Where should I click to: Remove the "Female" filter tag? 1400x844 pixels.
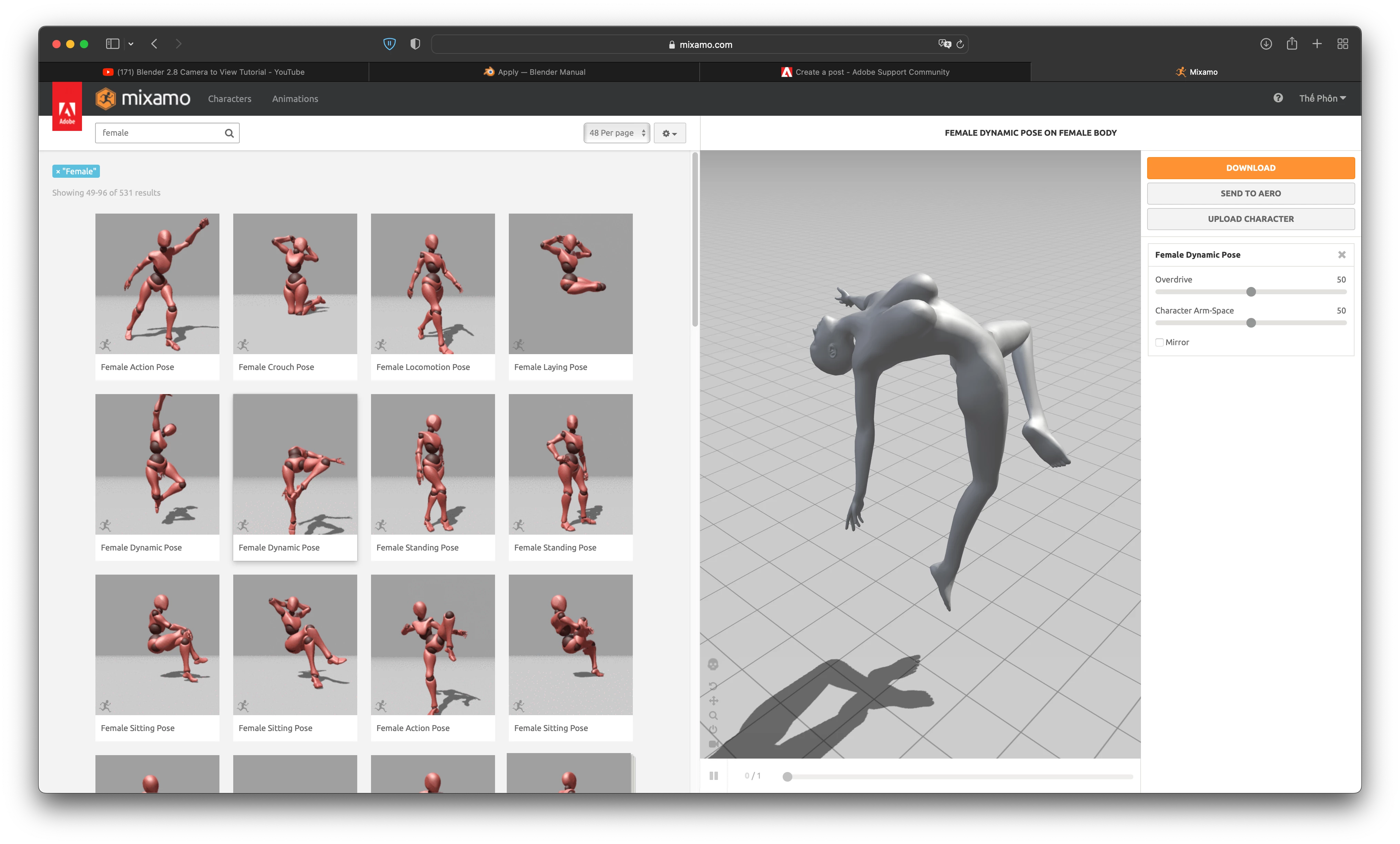tap(58, 171)
